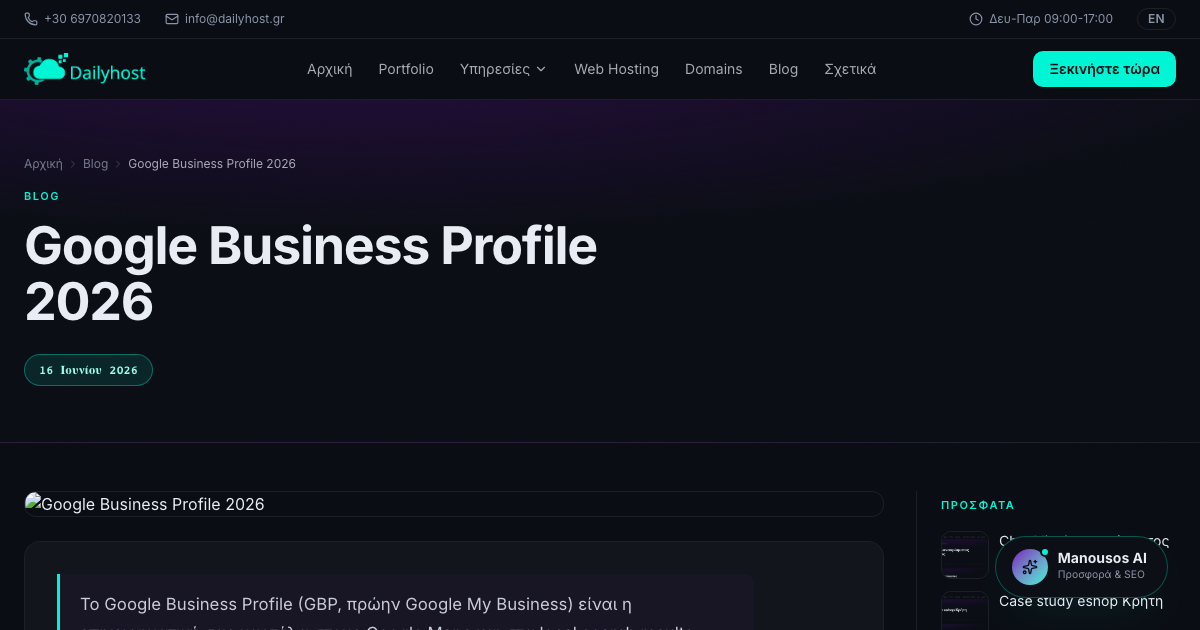
Task: Open the Σχετικά nav item
Action: click(850, 69)
